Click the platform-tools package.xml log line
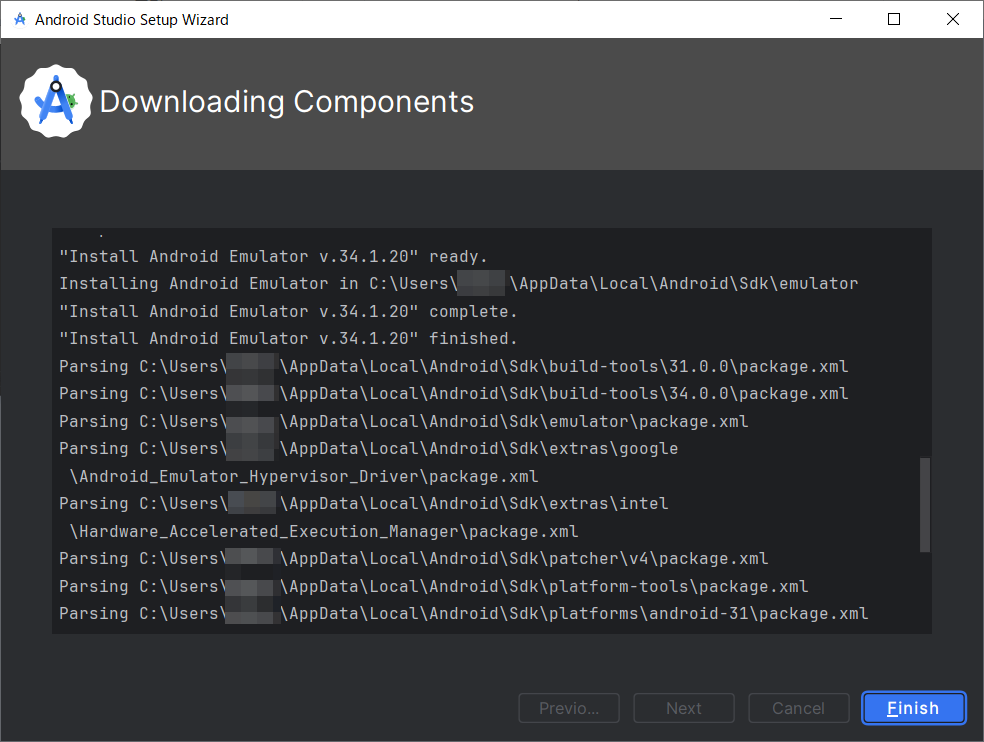The height and width of the screenshot is (742, 984). 433,587
